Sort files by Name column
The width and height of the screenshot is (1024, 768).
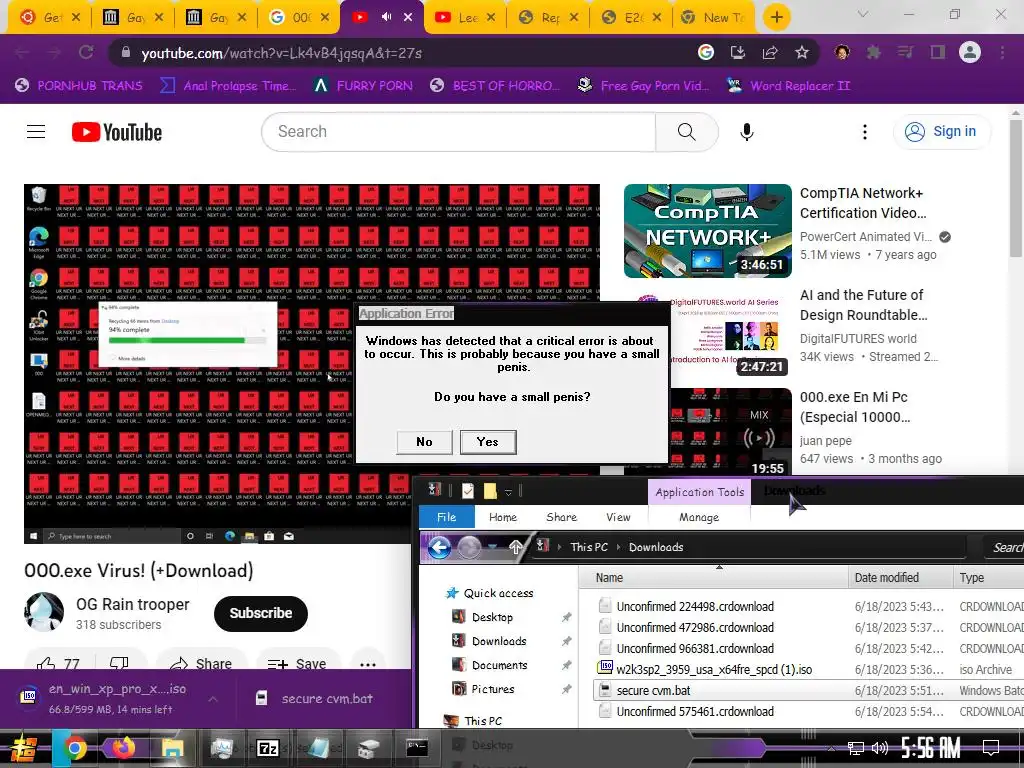714,578
